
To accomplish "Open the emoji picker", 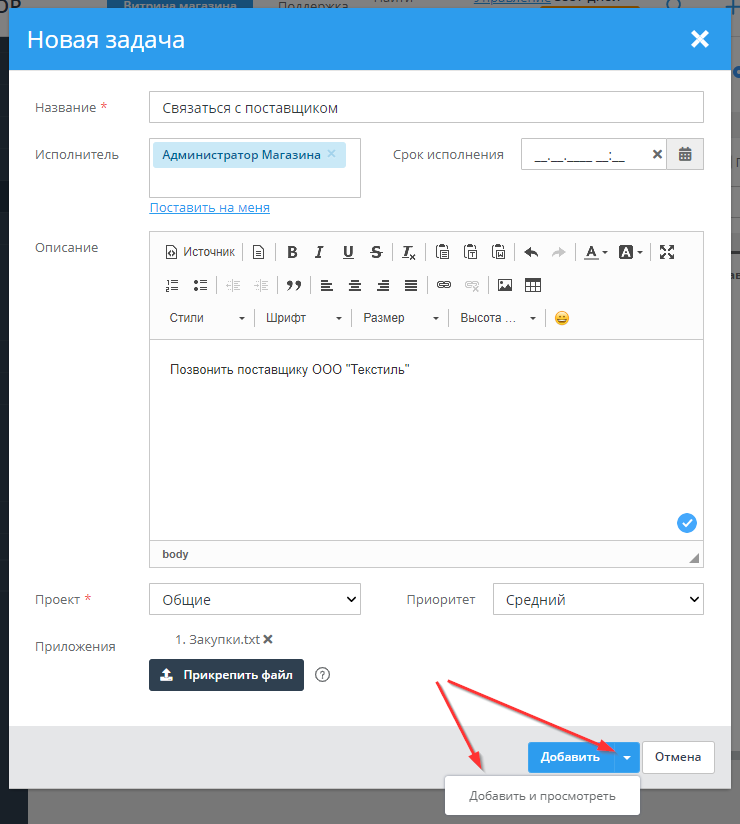I will click(562, 318).
